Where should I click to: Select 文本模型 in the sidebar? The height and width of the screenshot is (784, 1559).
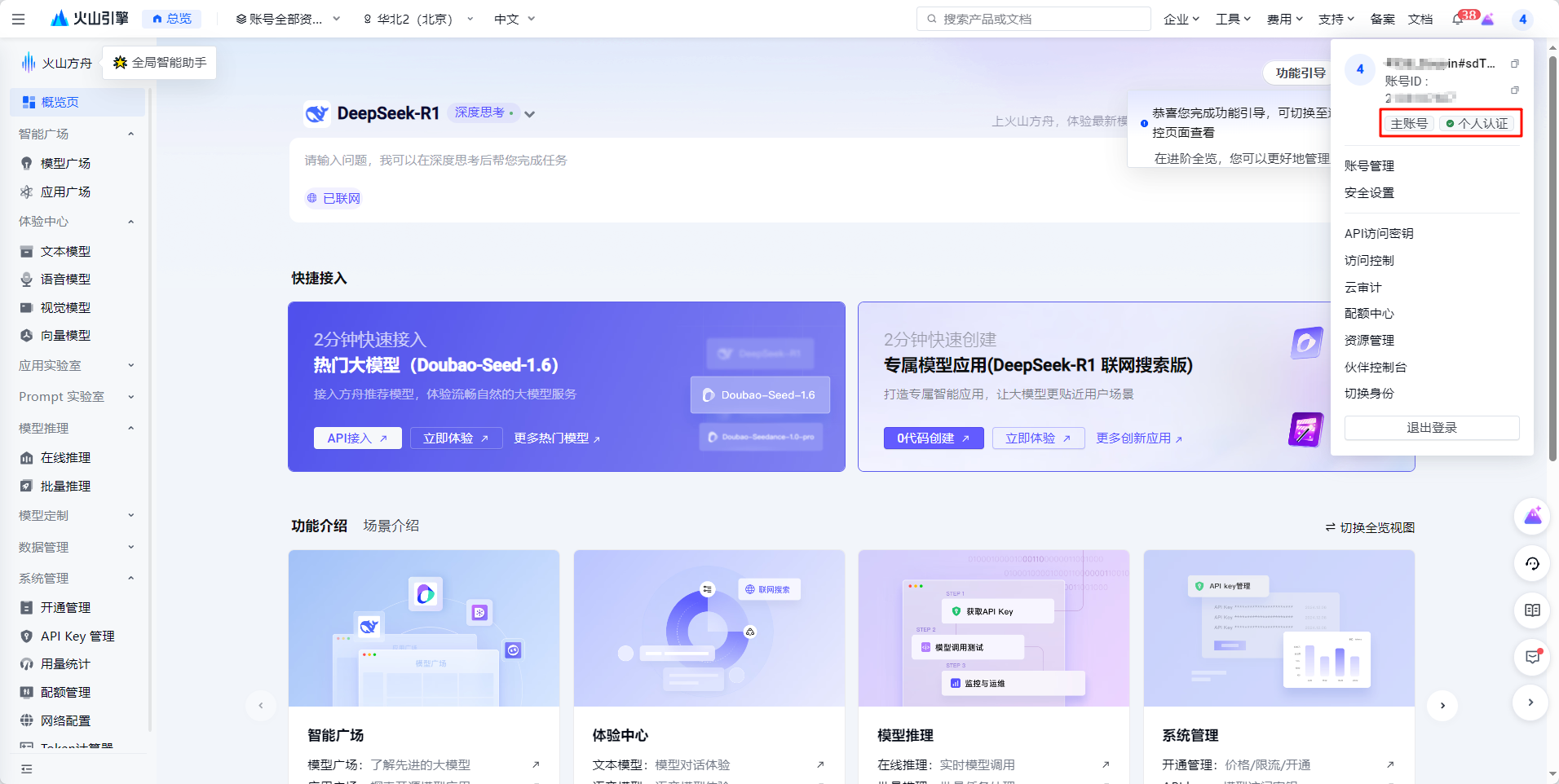[x=65, y=251]
